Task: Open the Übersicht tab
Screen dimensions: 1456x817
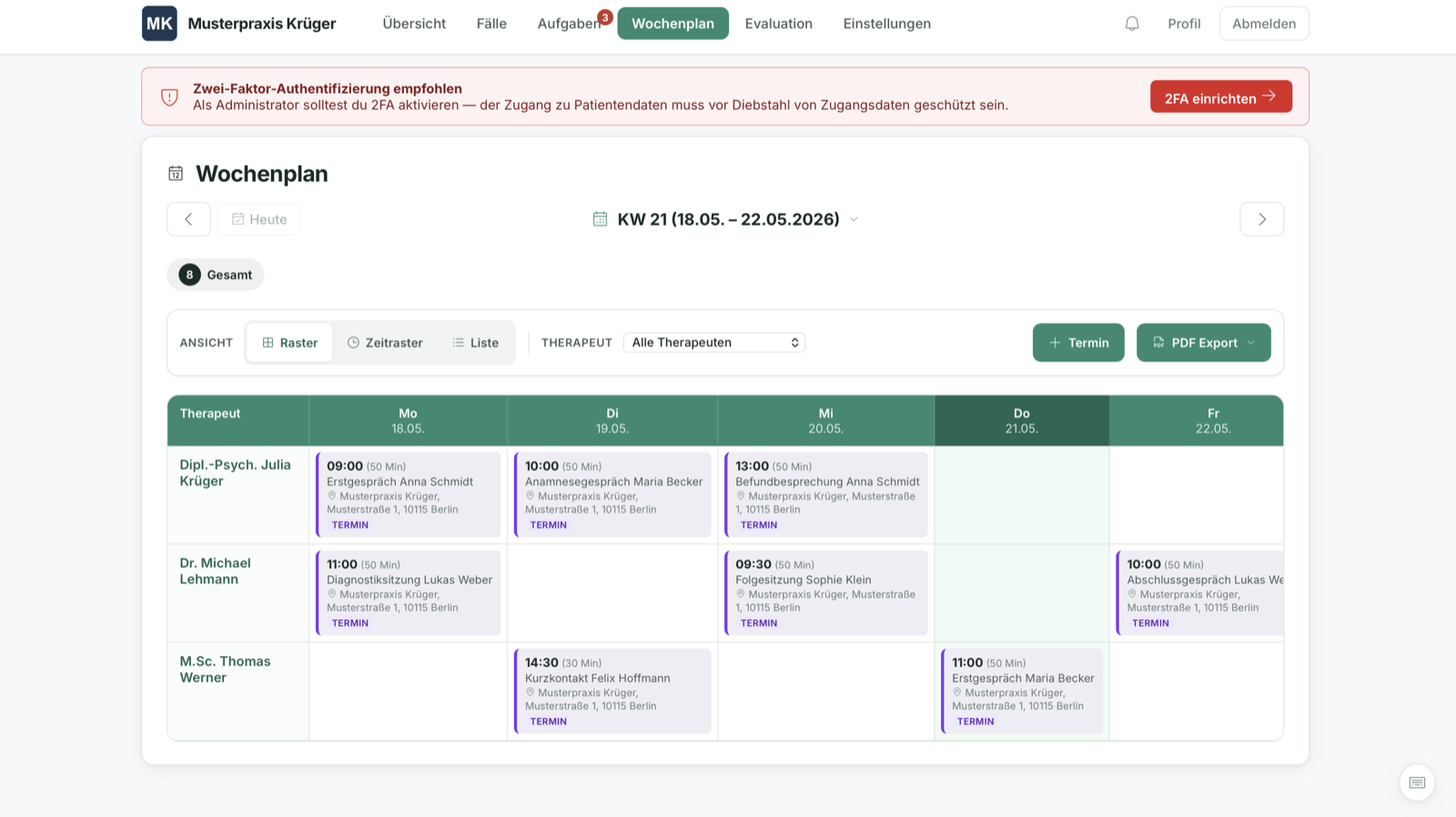Action: click(414, 24)
